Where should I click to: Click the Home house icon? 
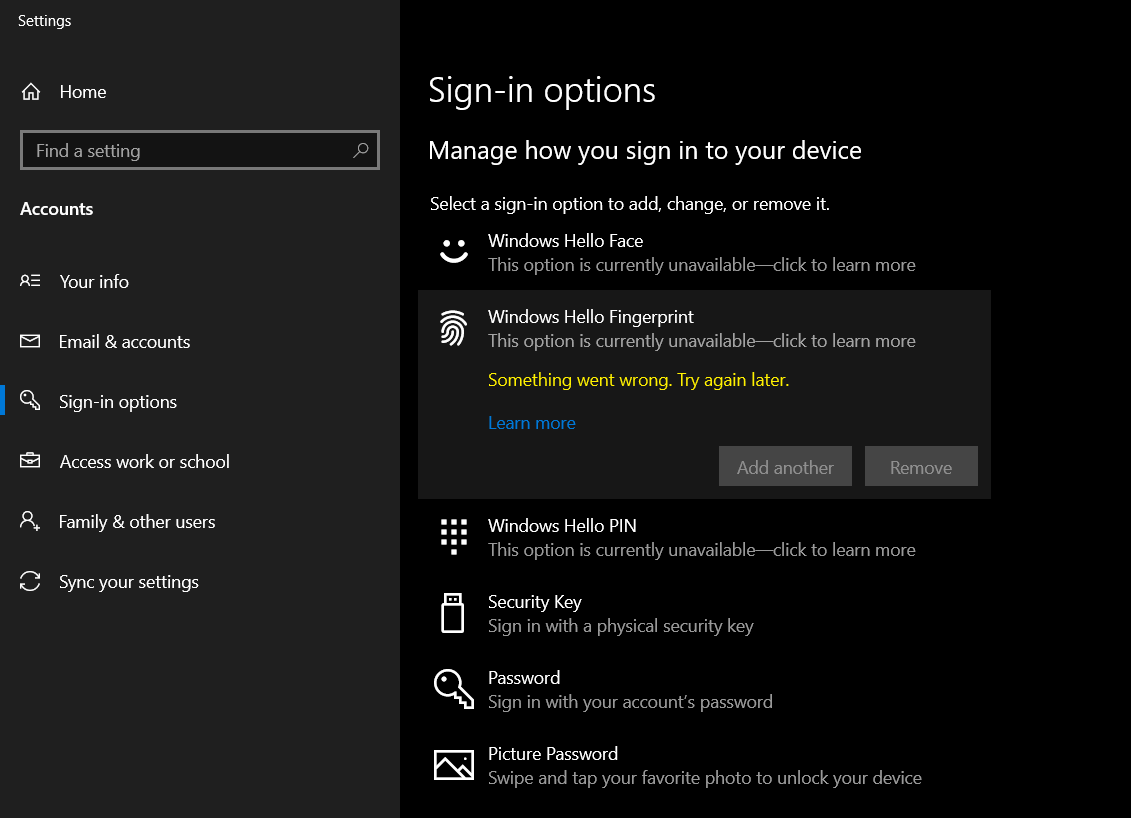coord(31,92)
